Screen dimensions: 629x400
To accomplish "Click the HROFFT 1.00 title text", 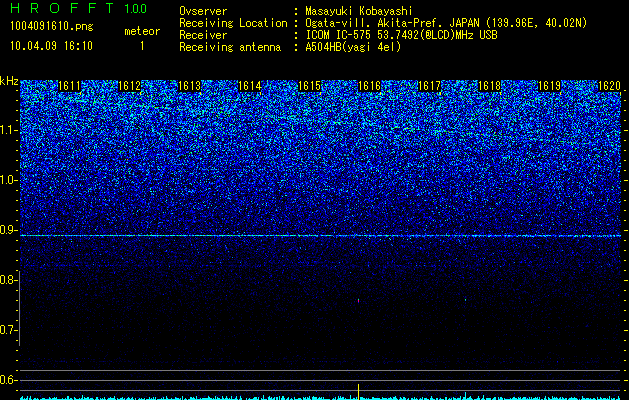I will click(79, 8).
